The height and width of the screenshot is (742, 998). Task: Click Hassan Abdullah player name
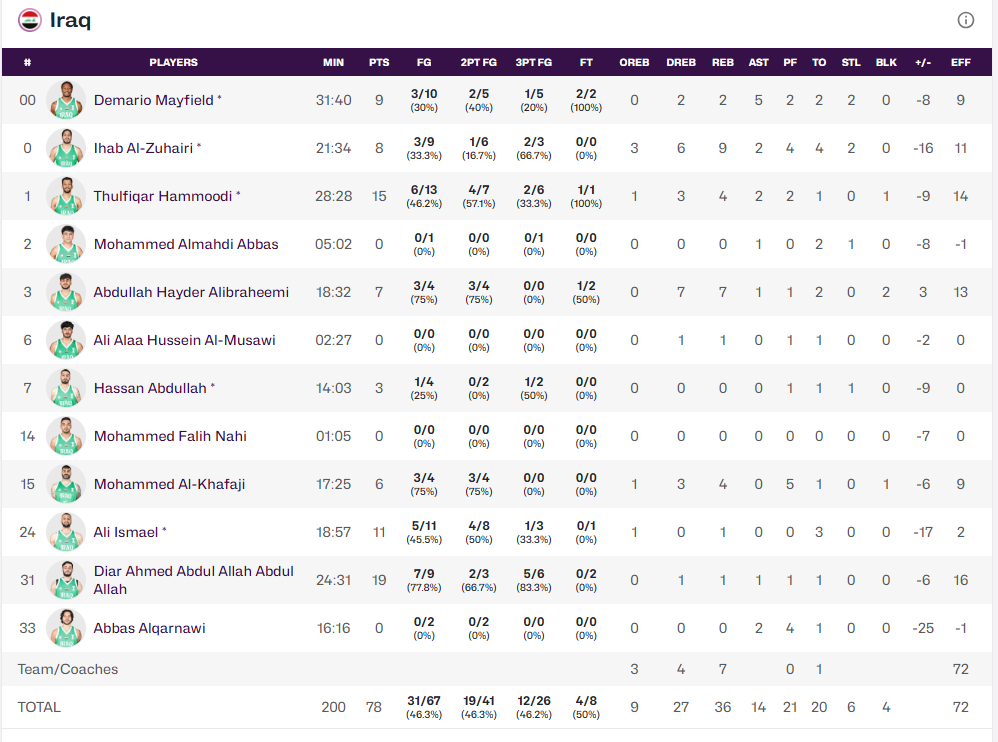[150, 388]
